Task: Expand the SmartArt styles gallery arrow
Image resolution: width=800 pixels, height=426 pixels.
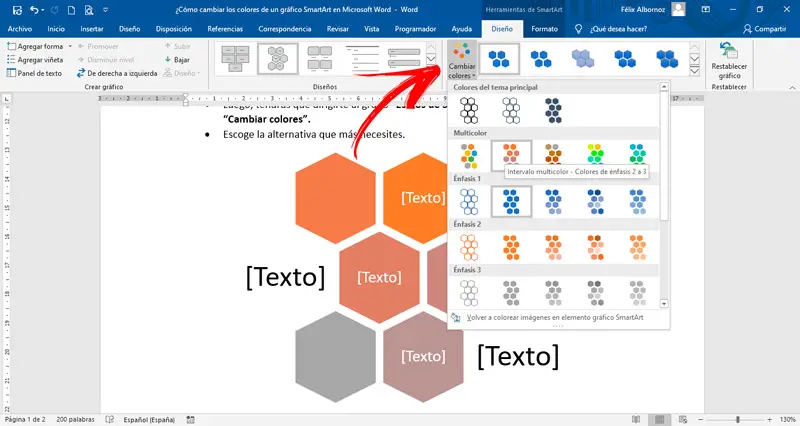Action: point(694,71)
